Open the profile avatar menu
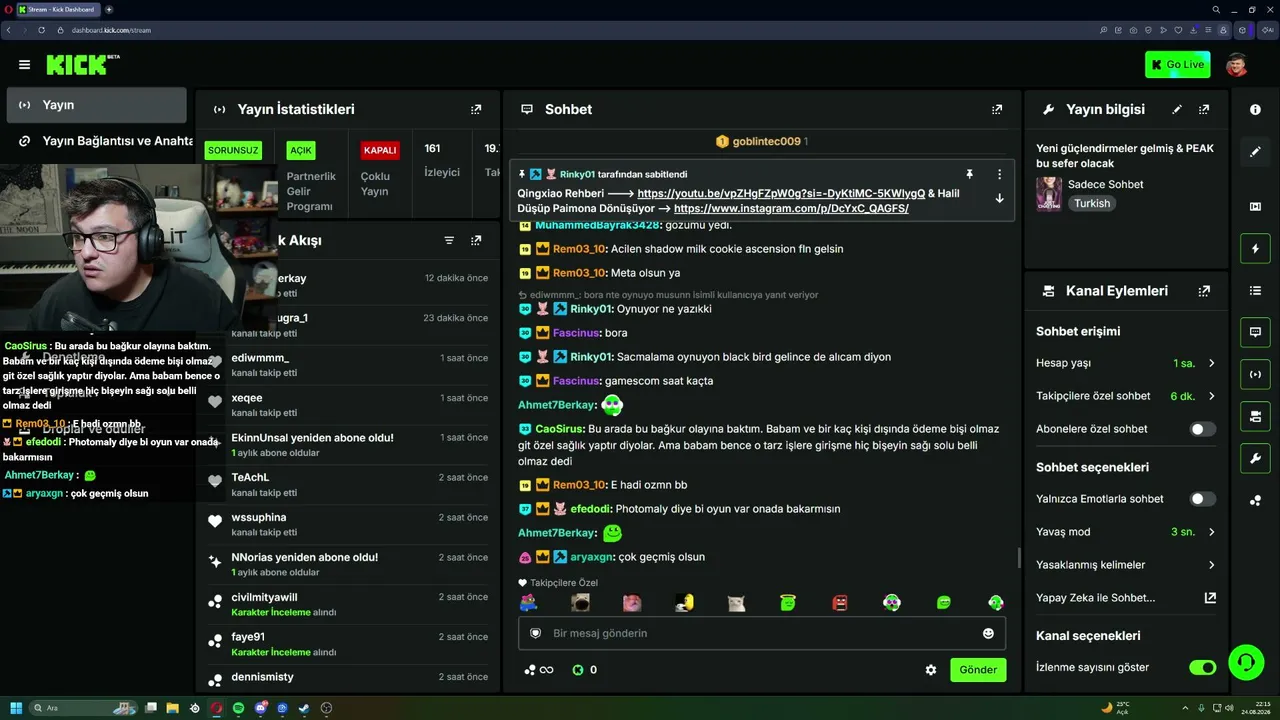This screenshot has height=720, width=1280. click(x=1237, y=65)
